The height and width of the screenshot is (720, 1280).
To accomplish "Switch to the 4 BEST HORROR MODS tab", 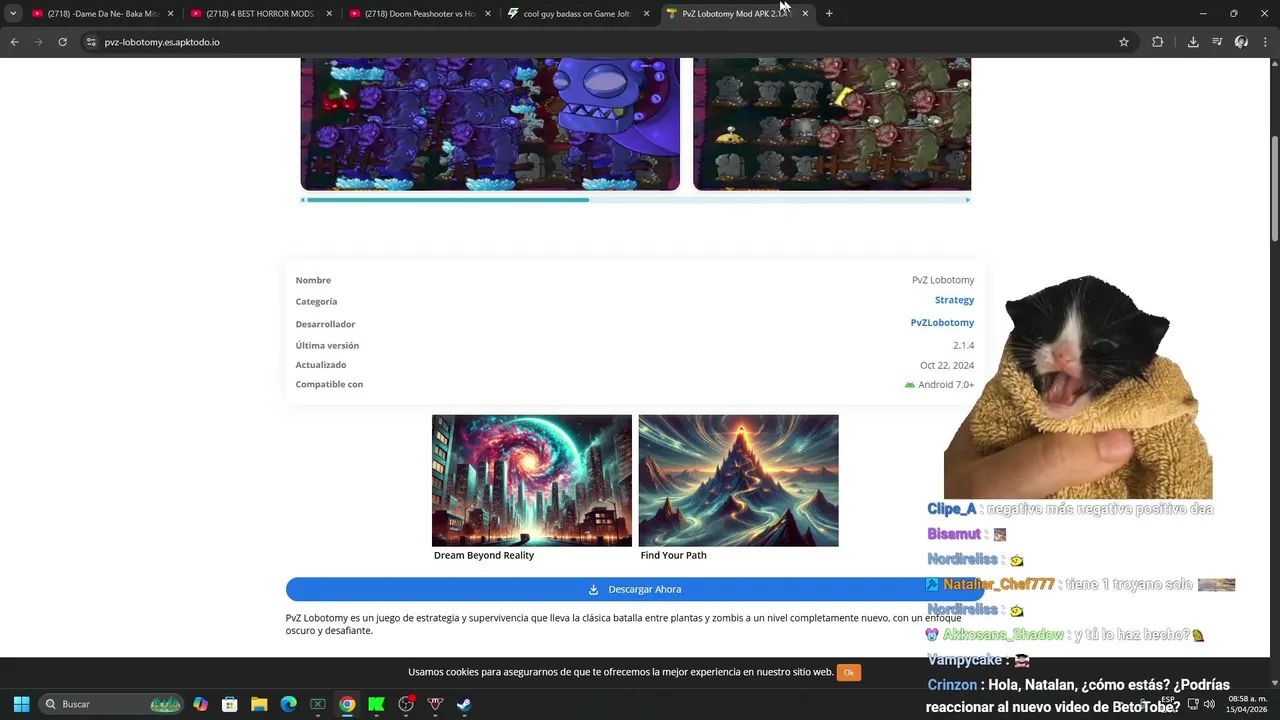I will tap(262, 14).
